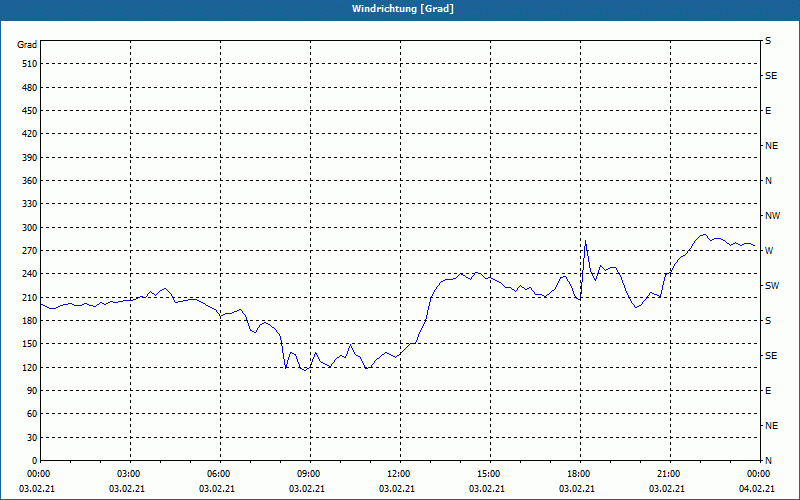
Task: Select the 420 degree axis label
Action: point(30,134)
